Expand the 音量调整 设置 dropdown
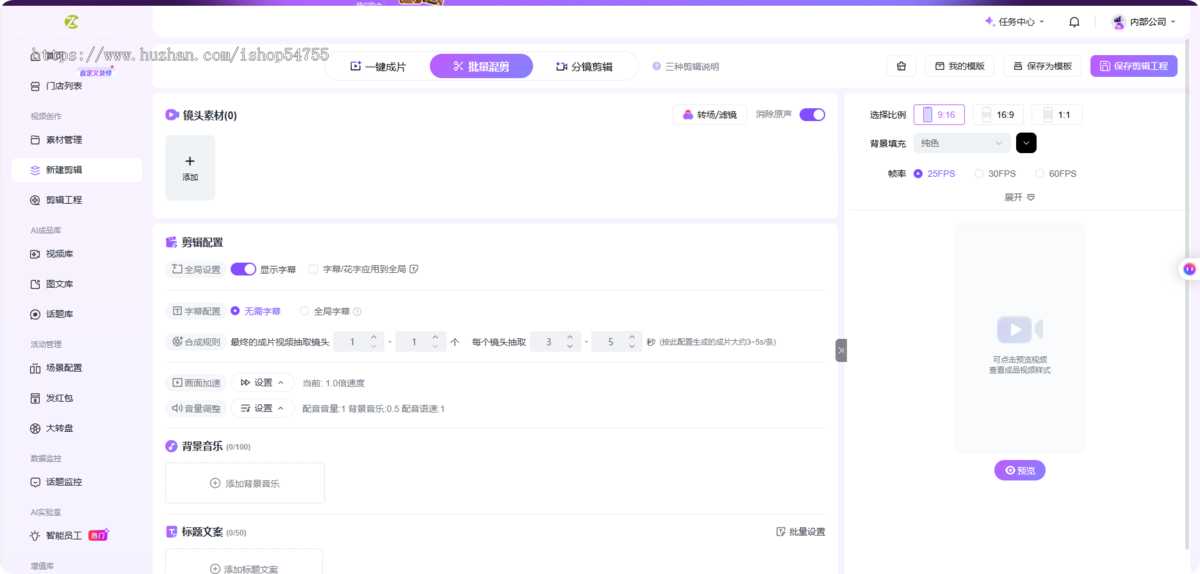Viewport: 1200px width, 574px height. click(x=263, y=408)
